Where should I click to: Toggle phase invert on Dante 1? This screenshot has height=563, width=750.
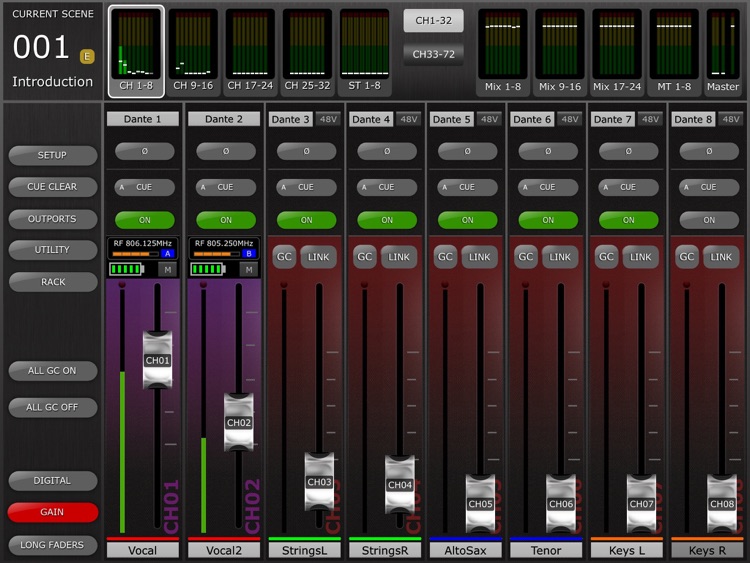coord(144,151)
